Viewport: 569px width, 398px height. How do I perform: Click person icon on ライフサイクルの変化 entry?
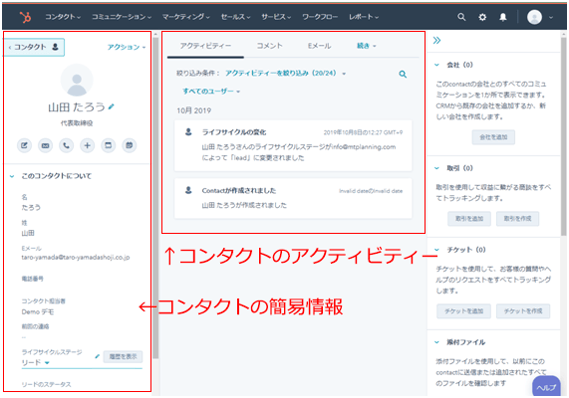click(188, 132)
